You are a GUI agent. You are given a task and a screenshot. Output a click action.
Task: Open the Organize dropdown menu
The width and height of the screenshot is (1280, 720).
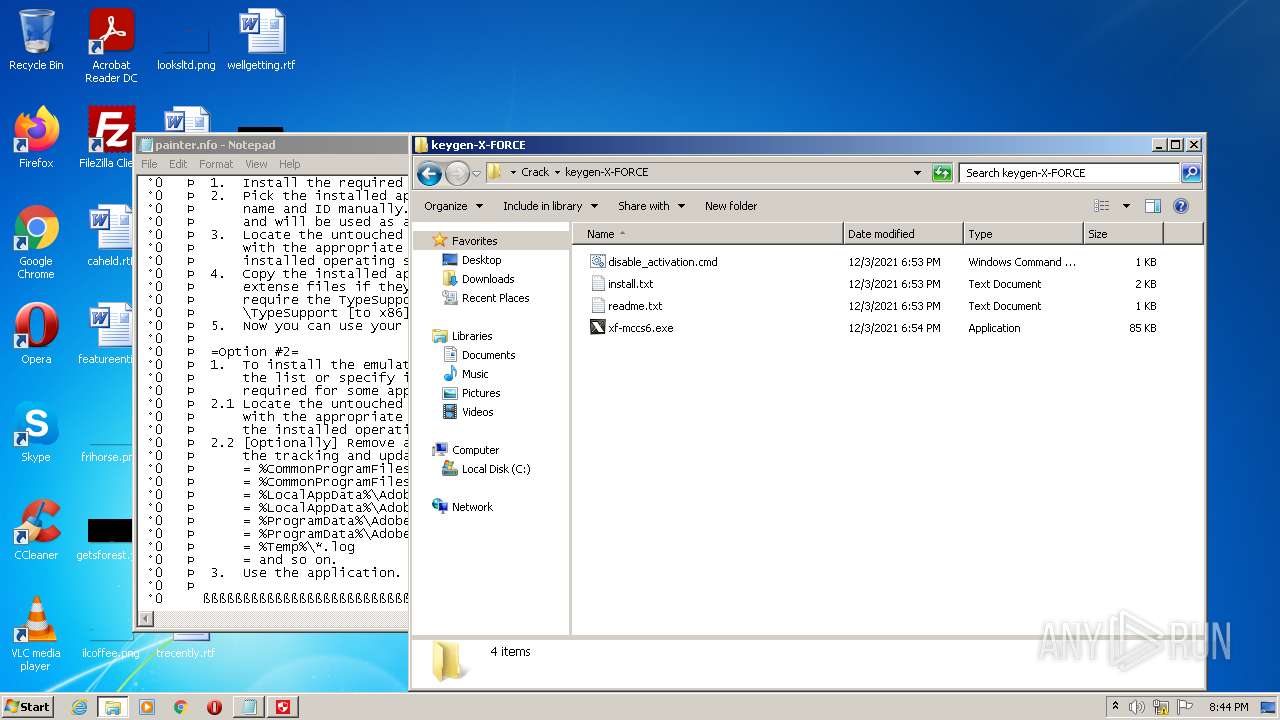click(x=453, y=206)
